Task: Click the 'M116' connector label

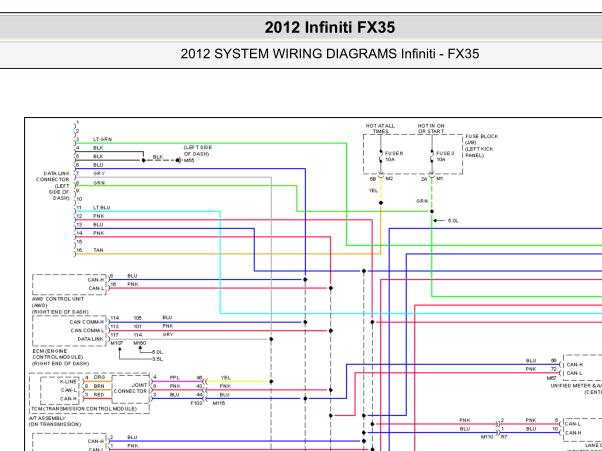Action: click(219, 403)
